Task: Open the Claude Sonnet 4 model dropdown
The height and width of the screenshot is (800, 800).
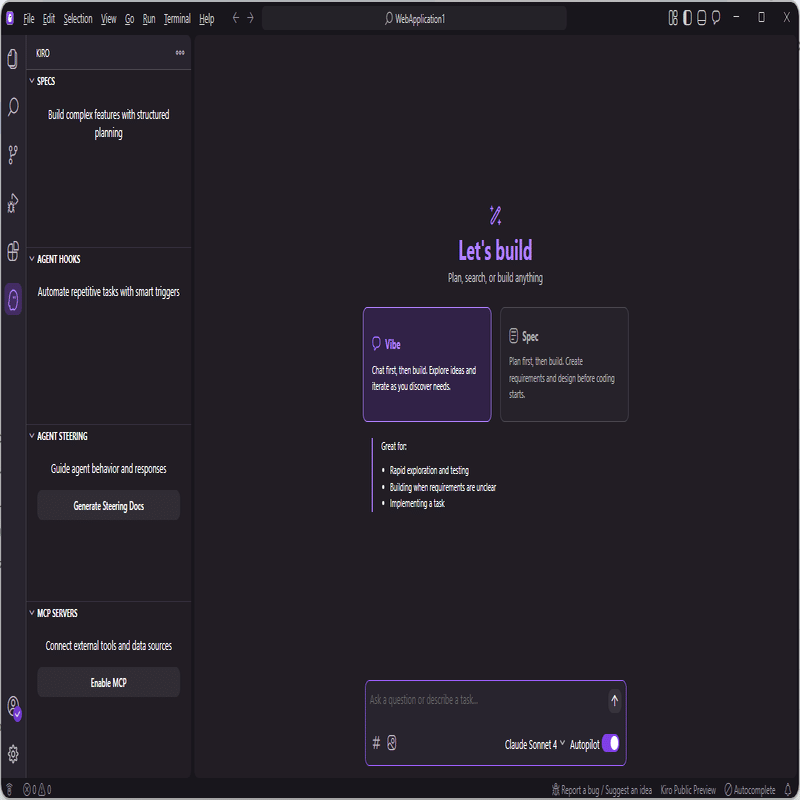Action: [x=531, y=744]
